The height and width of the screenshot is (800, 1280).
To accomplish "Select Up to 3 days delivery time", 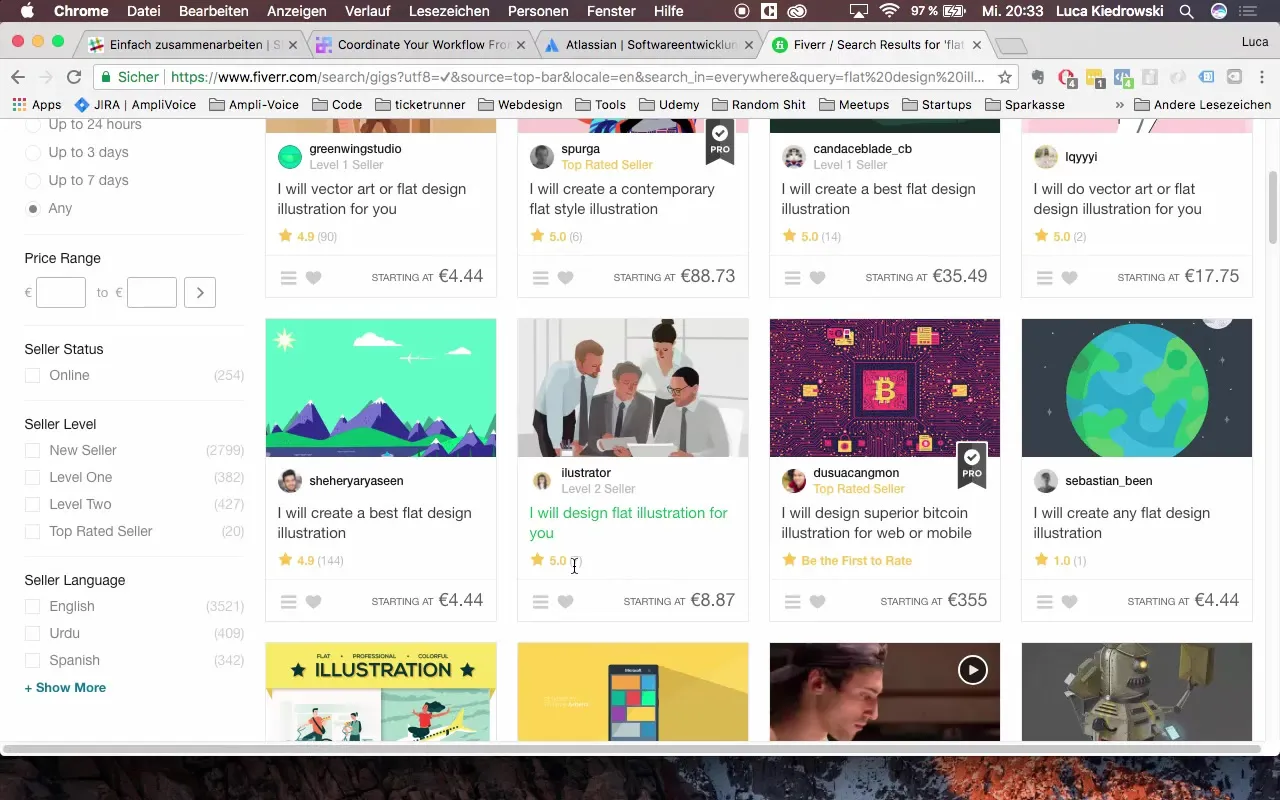I will [33, 153].
